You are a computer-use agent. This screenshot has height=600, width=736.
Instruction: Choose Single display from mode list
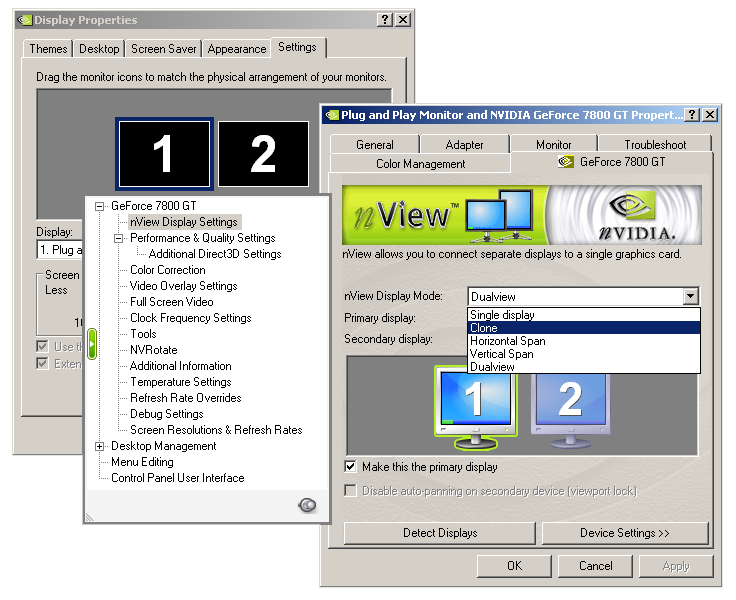(584, 315)
